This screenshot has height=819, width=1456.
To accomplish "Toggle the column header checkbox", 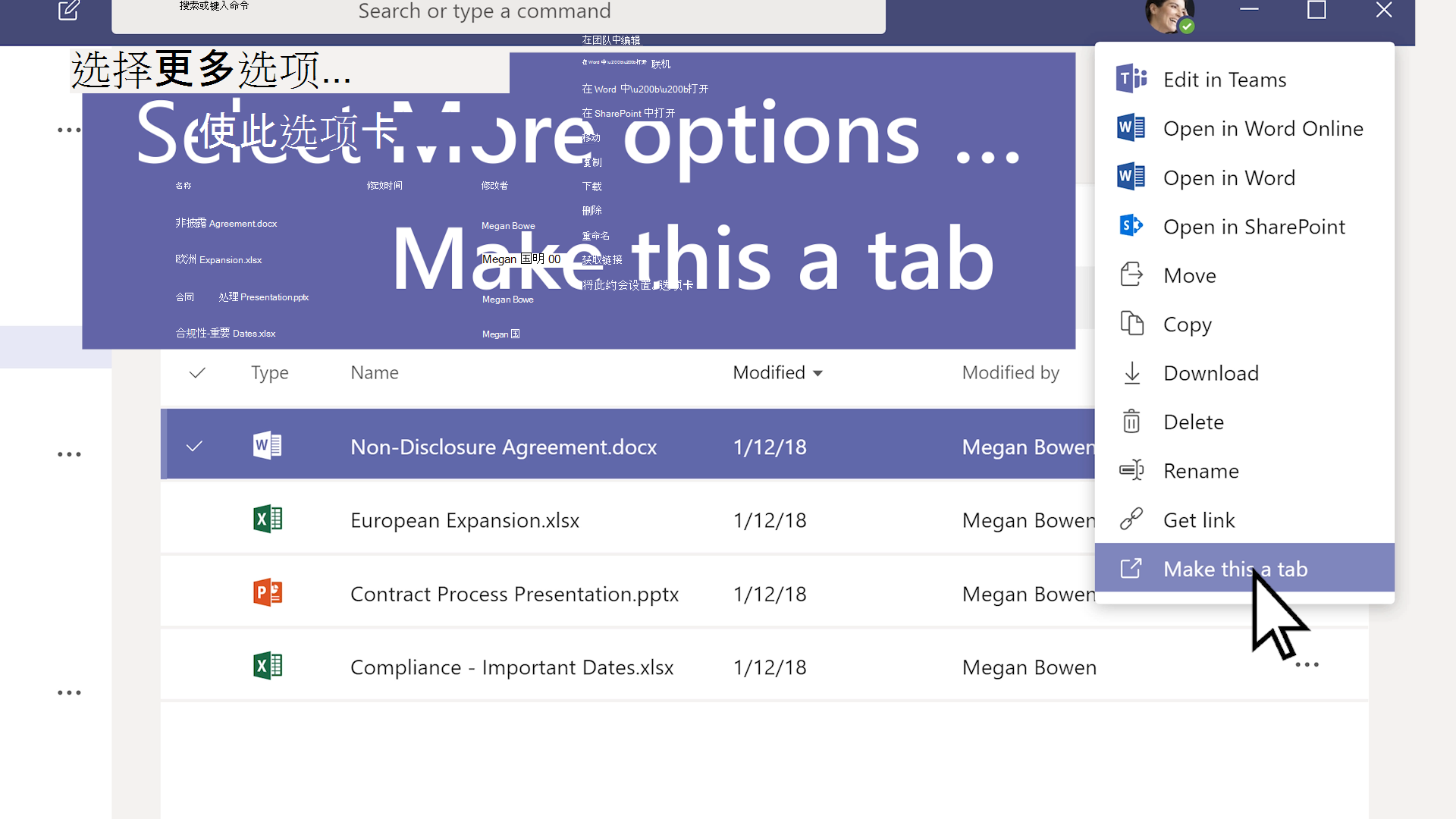I will coord(196,372).
